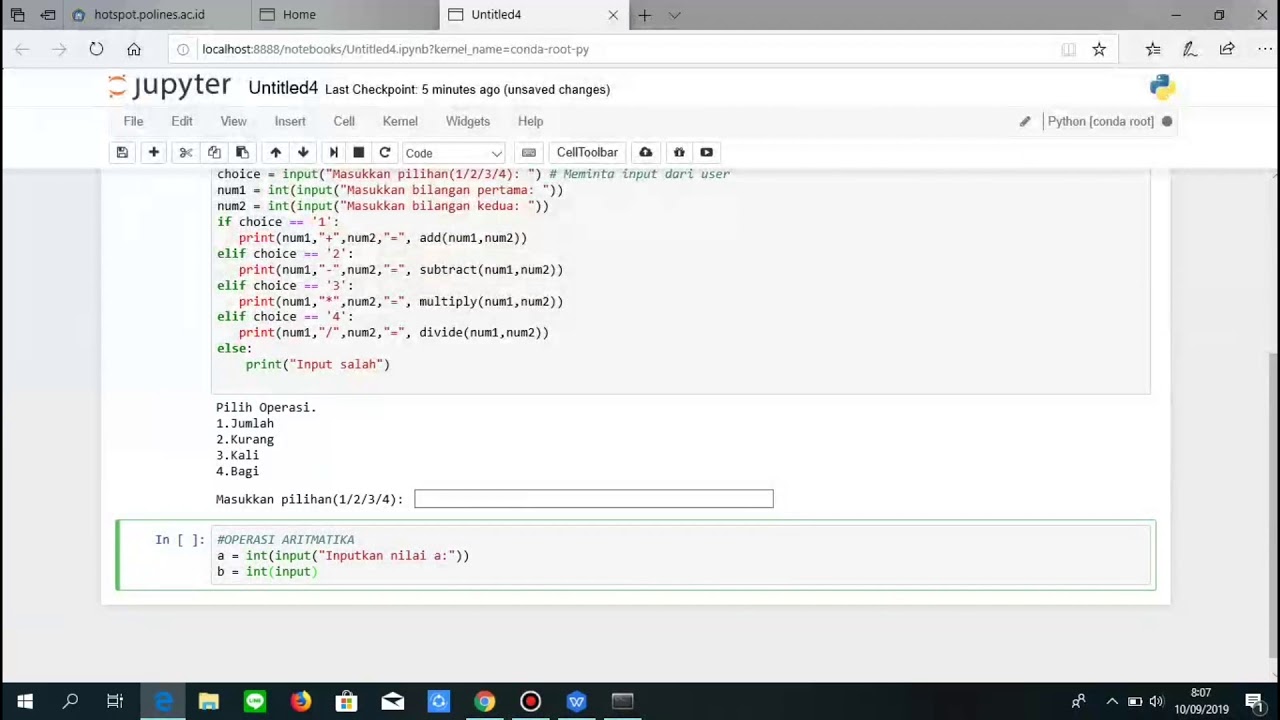Insert a cell below with the plus icon
The width and height of the screenshot is (1280, 720).
pyautogui.click(x=154, y=153)
